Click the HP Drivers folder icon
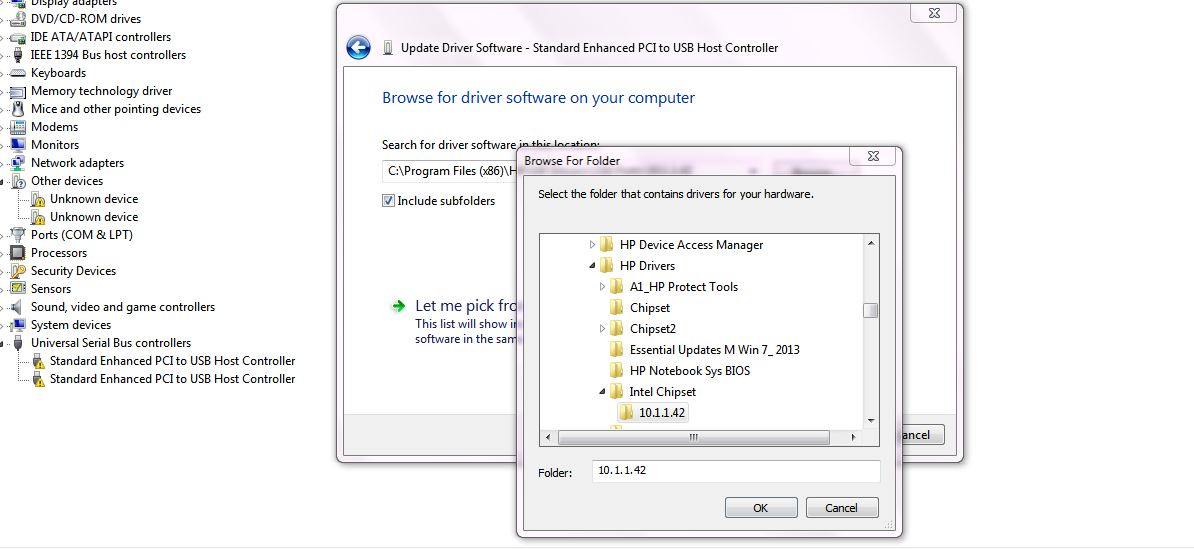The height and width of the screenshot is (549, 1194). point(607,266)
